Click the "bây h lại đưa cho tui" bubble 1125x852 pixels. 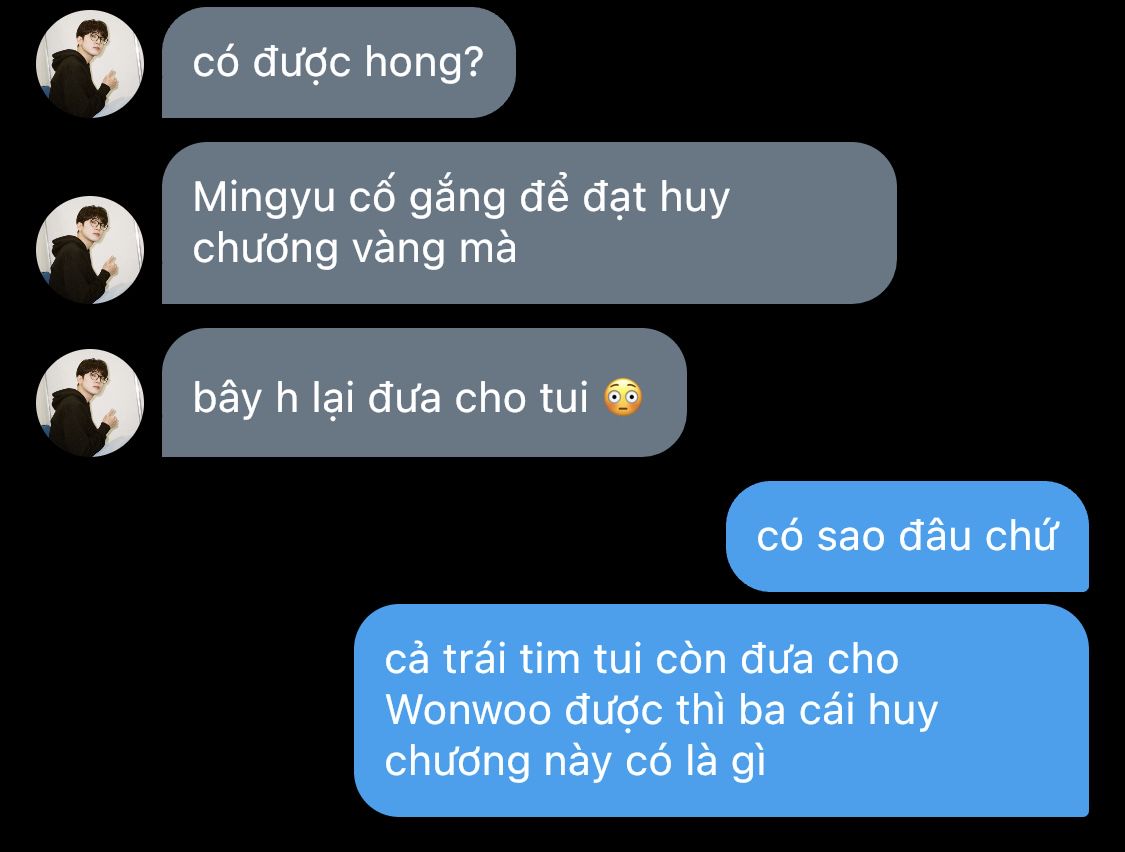(424, 393)
